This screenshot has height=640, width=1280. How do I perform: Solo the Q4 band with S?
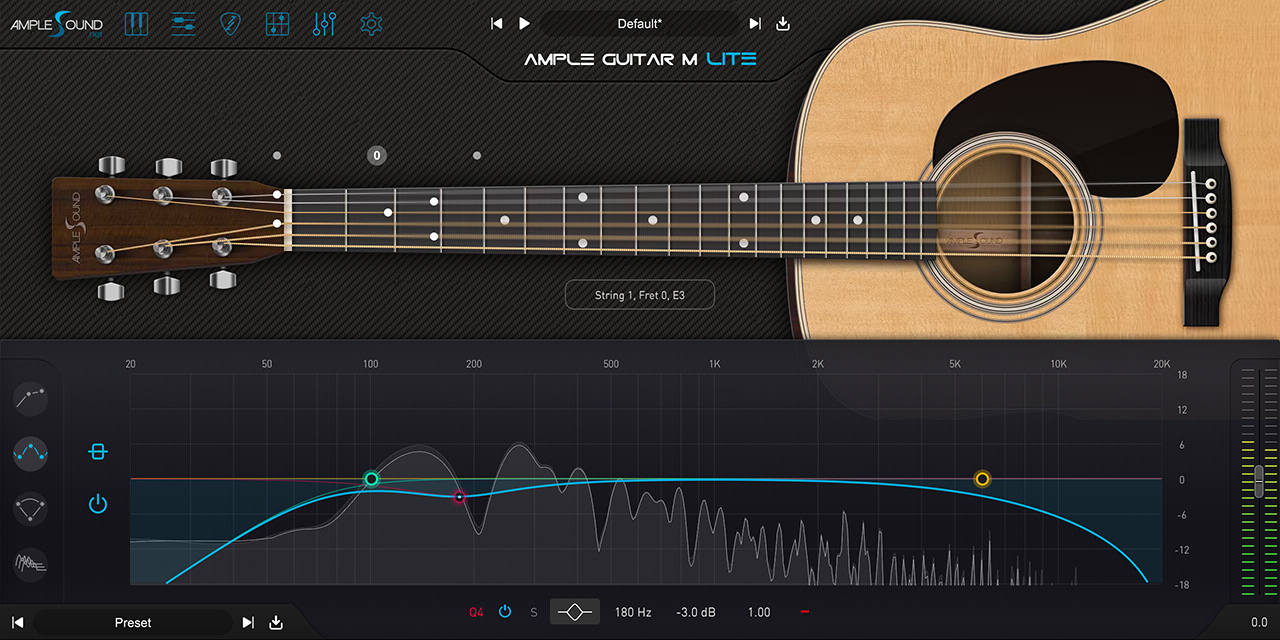[x=533, y=612]
